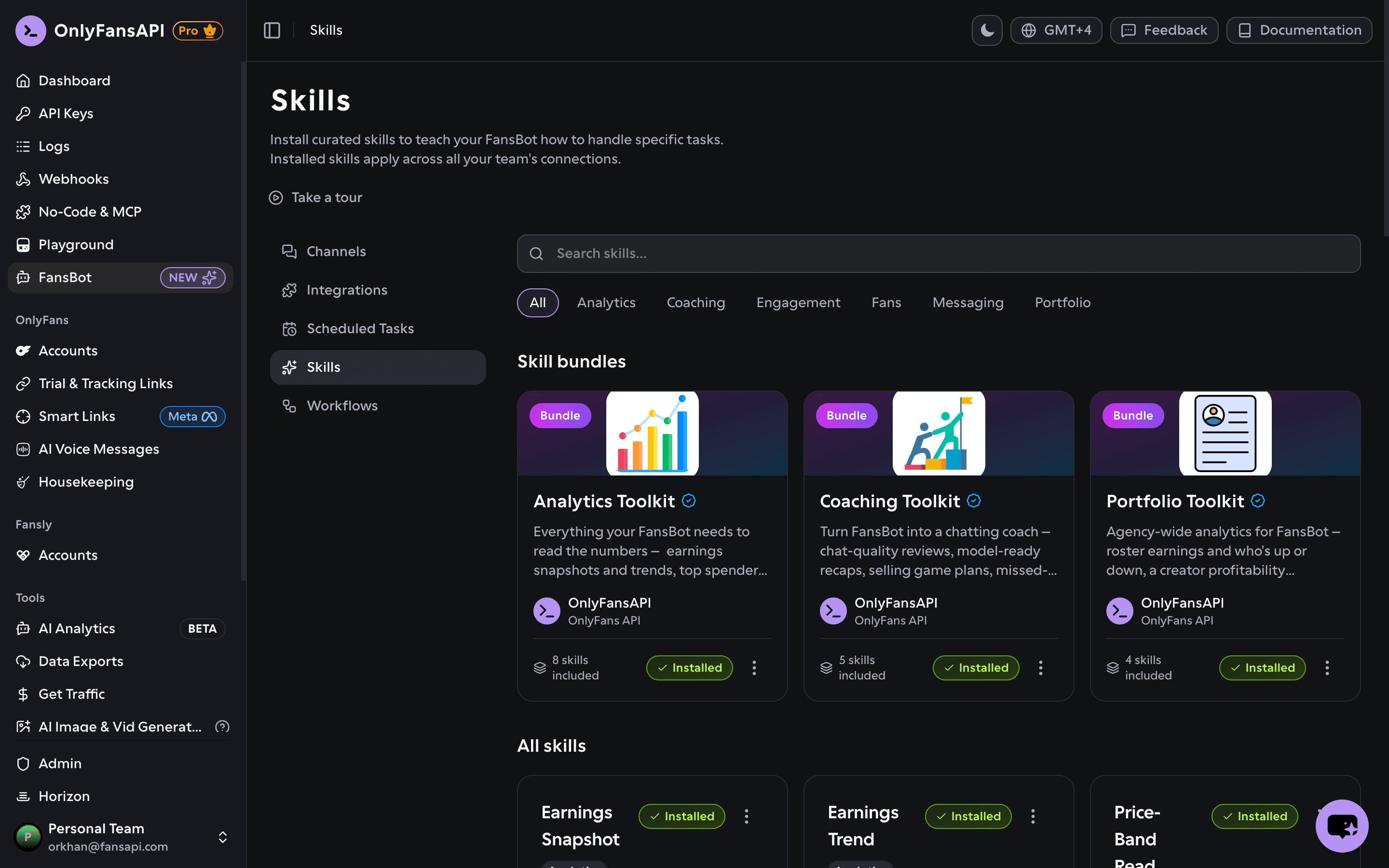Select the All filter tab
The height and width of the screenshot is (868, 1389).
(538, 302)
